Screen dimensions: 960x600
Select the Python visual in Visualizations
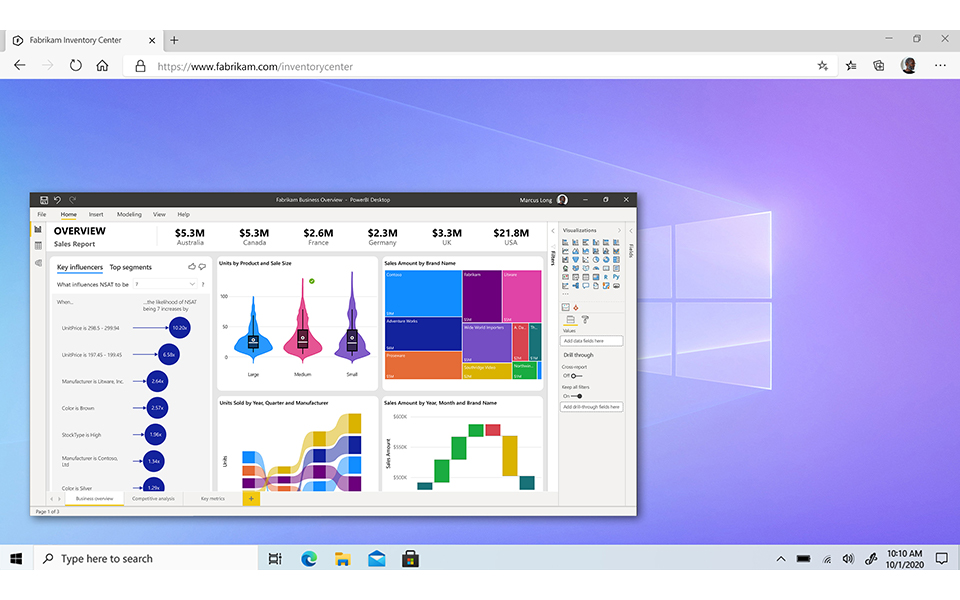tap(614, 276)
